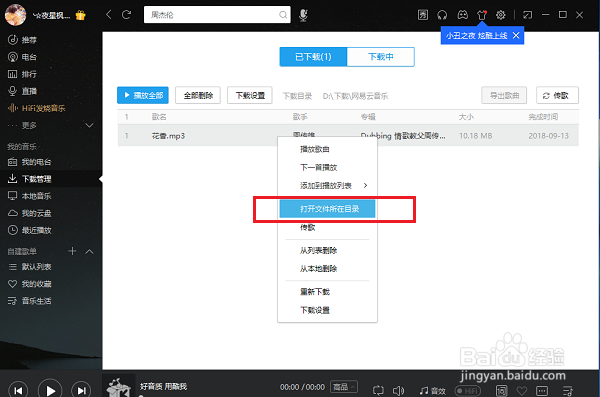Click the user avatar picture
This screenshot has height=397, width=600.
point(15,15)
